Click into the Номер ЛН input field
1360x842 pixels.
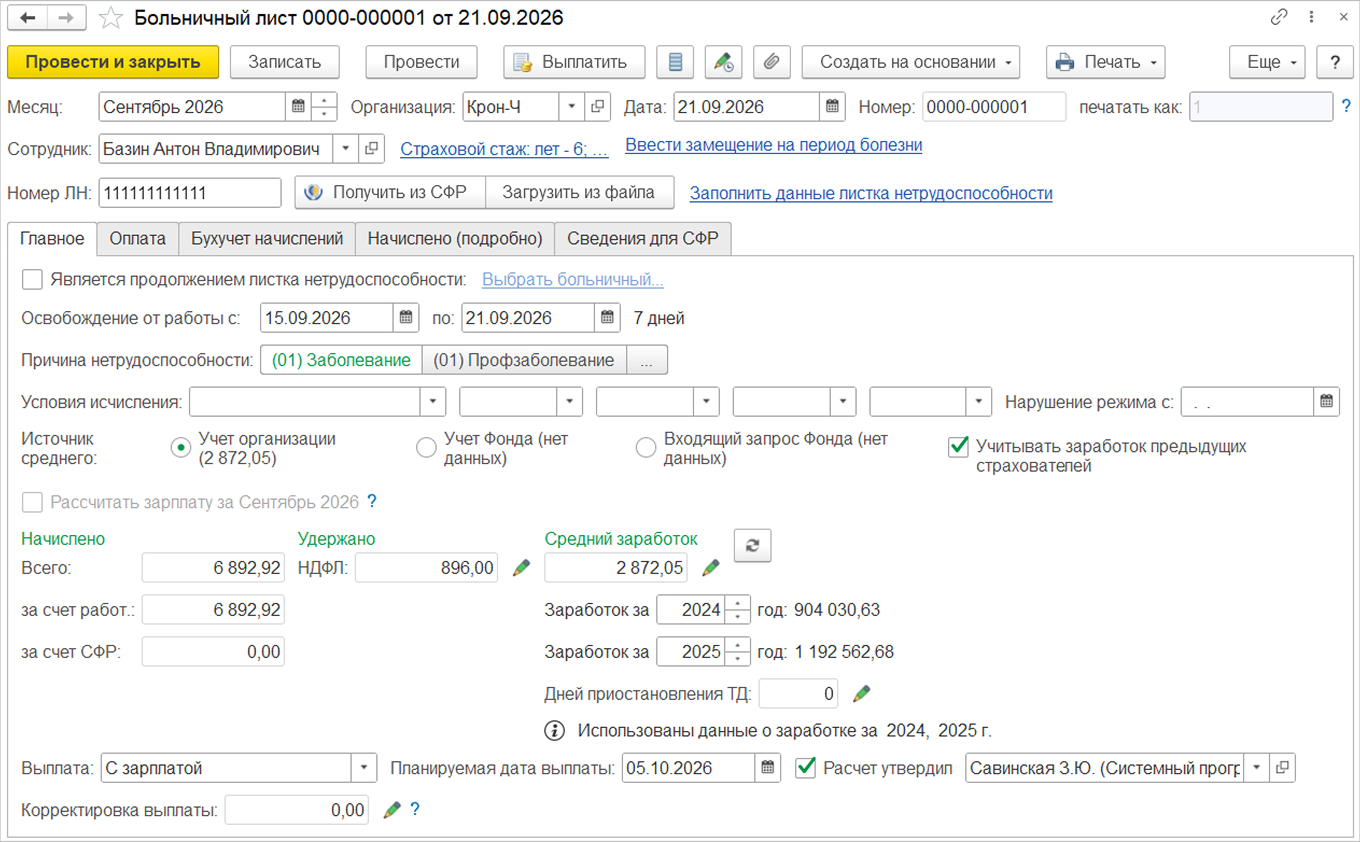point(190,193)
